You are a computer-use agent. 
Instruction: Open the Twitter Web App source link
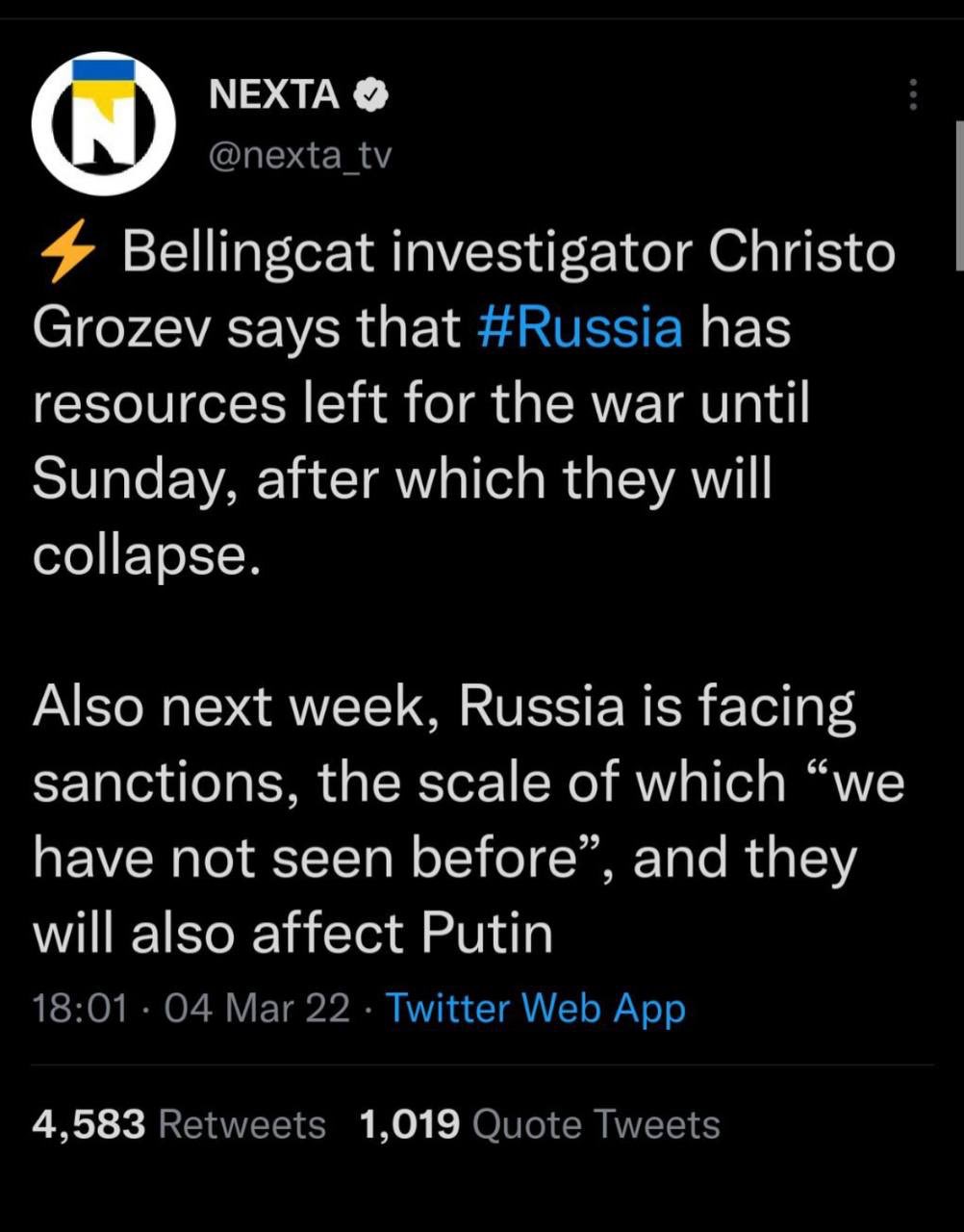[536, 1008]
